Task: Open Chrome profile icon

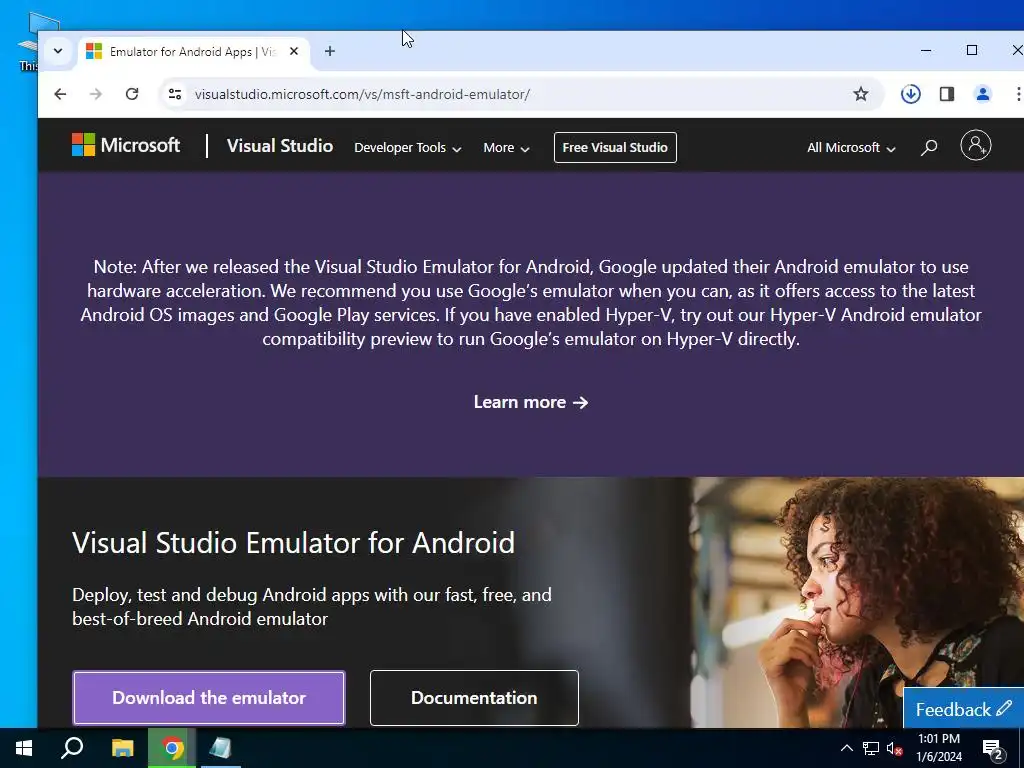Action: 982,94
